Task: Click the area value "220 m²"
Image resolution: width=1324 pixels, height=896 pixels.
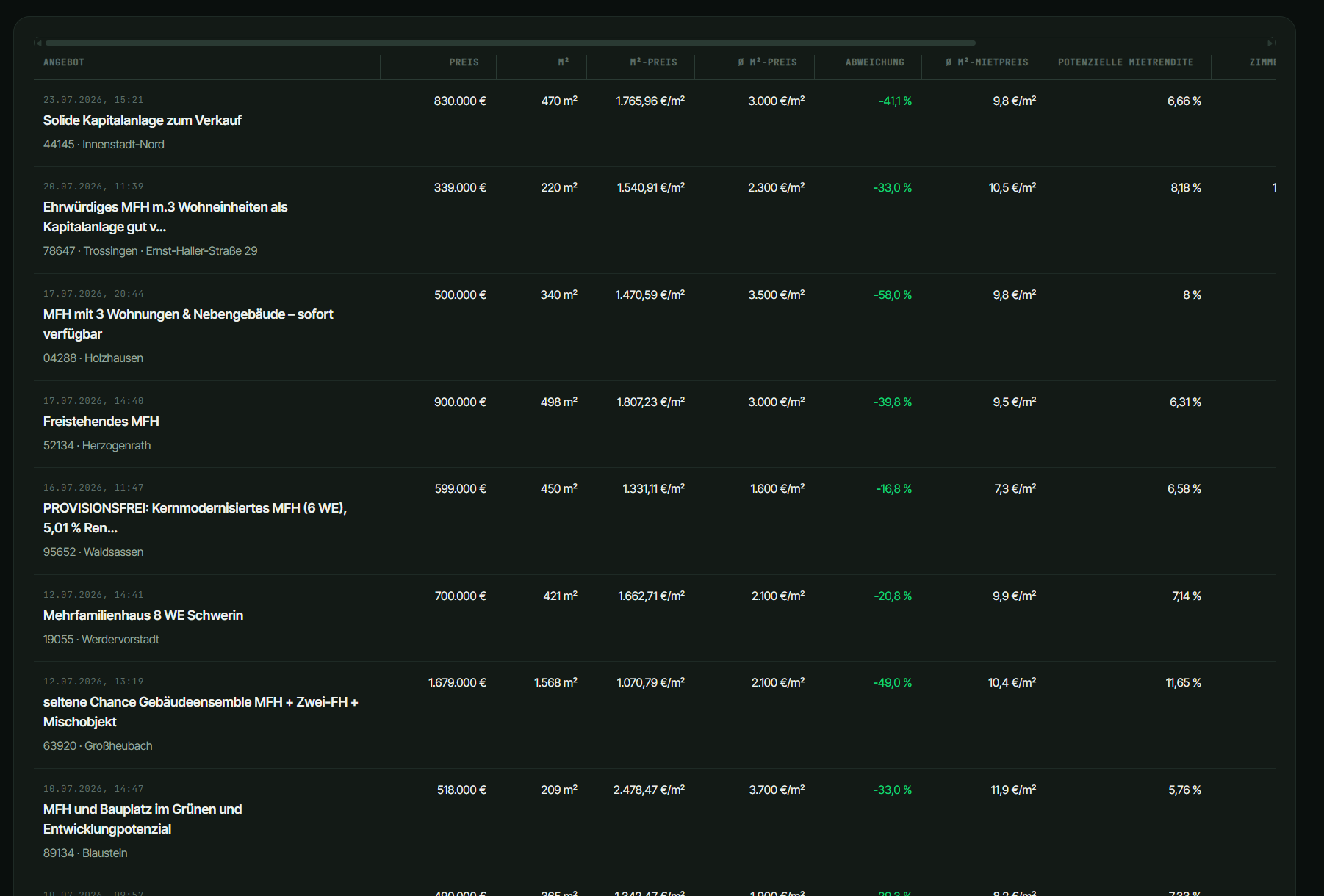Action: [x=559, y=188]
